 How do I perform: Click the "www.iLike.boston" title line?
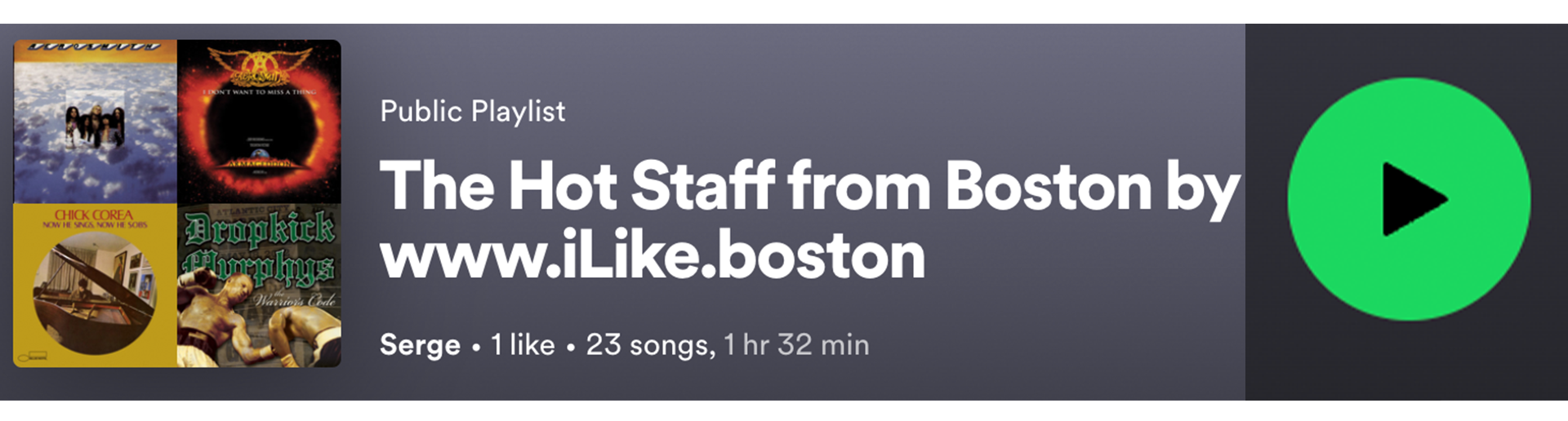click(x=652, y=255)
